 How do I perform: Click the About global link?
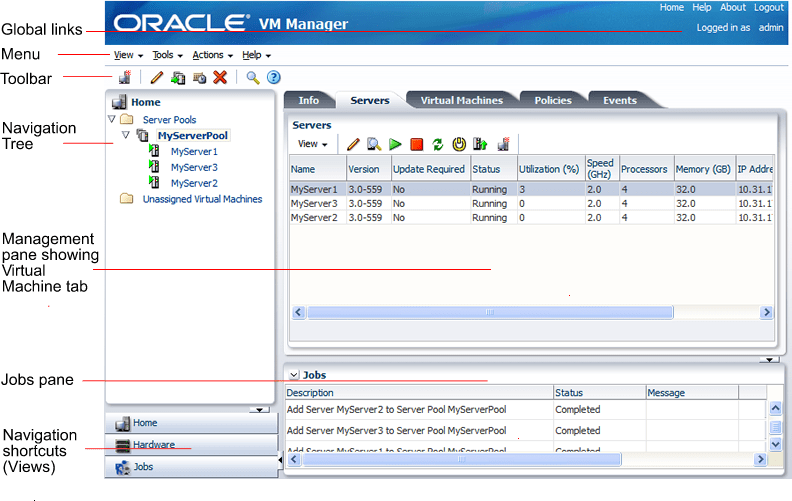[733, 8]
